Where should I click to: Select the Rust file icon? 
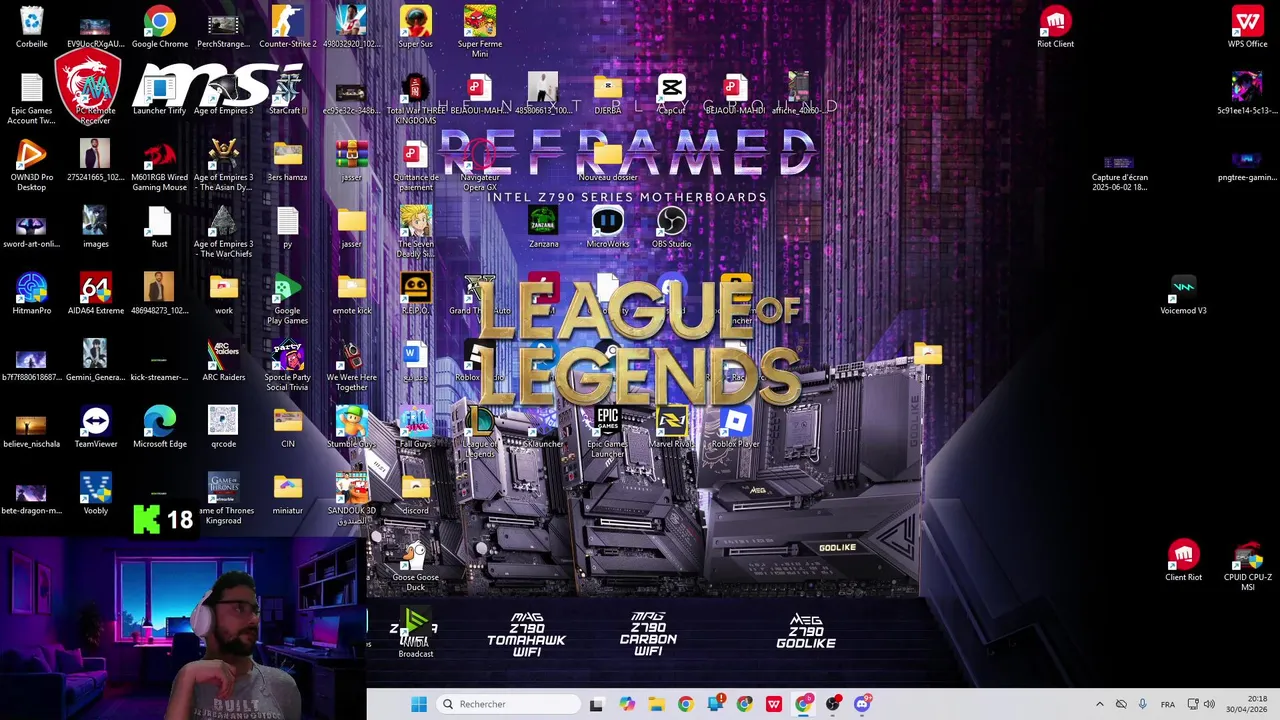(160, 228)
